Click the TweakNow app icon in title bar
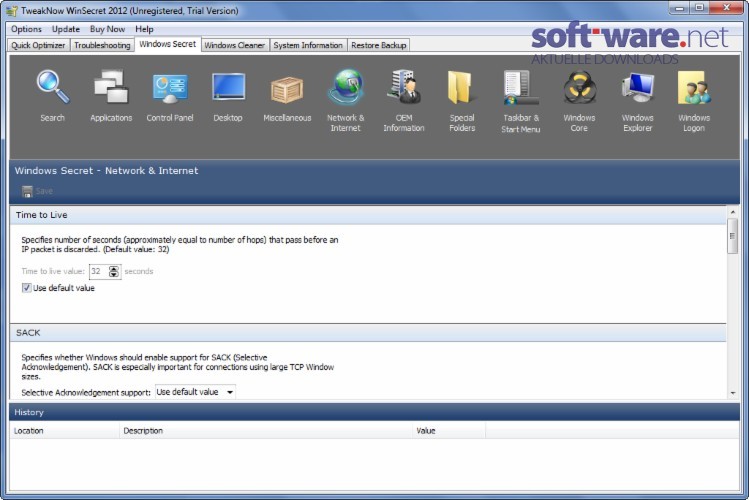 (x=11, y=11)
